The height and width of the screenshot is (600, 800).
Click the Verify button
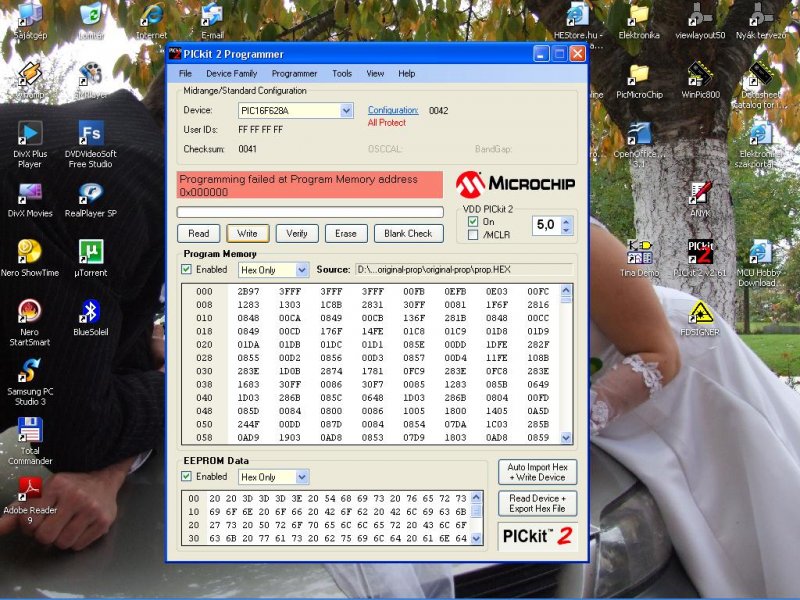(x=297, y=234)
